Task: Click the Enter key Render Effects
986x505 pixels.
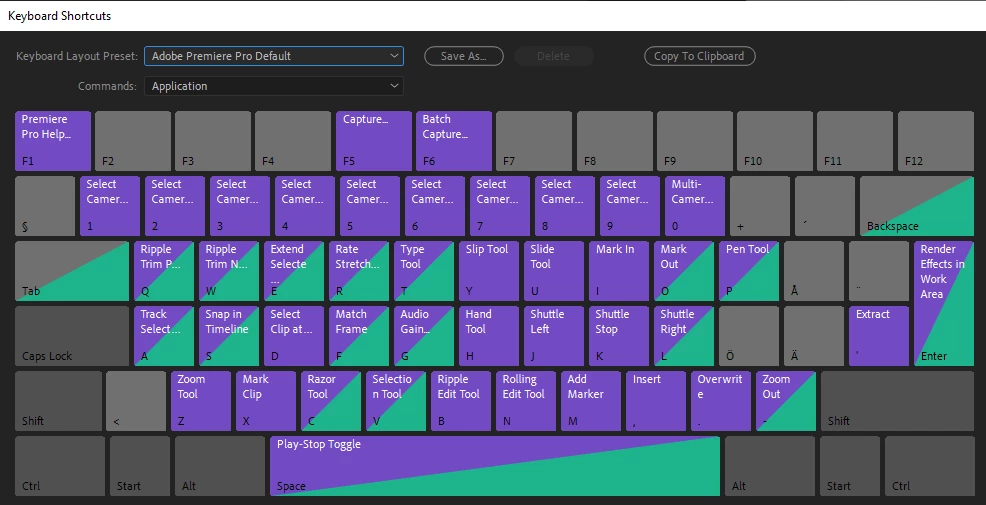Action: pos(944,304)
